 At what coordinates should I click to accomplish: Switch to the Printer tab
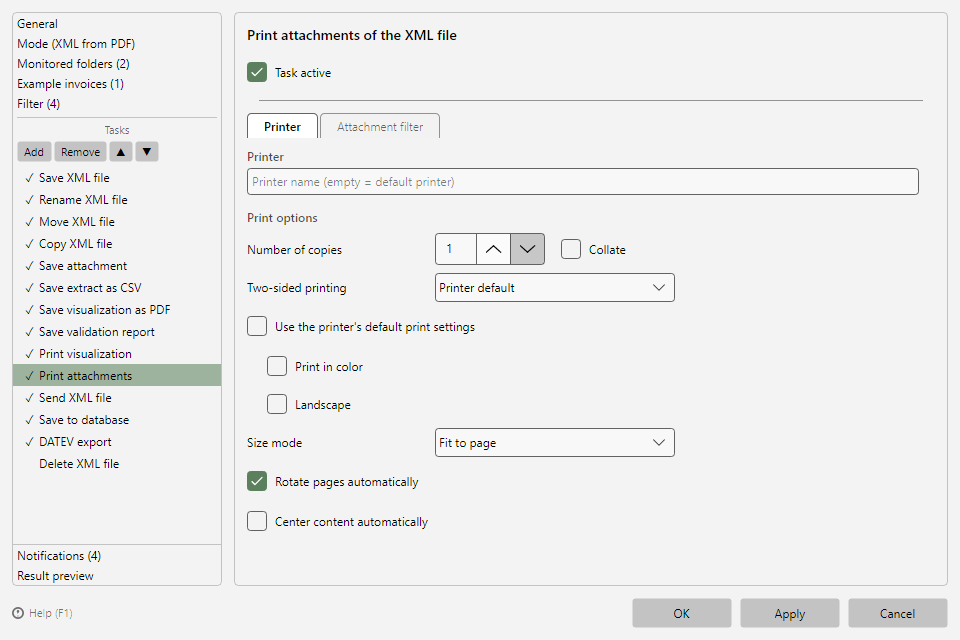[x=282, y=126]
